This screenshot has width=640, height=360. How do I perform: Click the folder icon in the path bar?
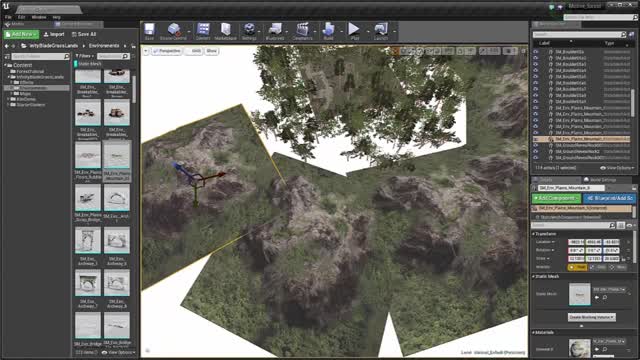click(24, 46)
